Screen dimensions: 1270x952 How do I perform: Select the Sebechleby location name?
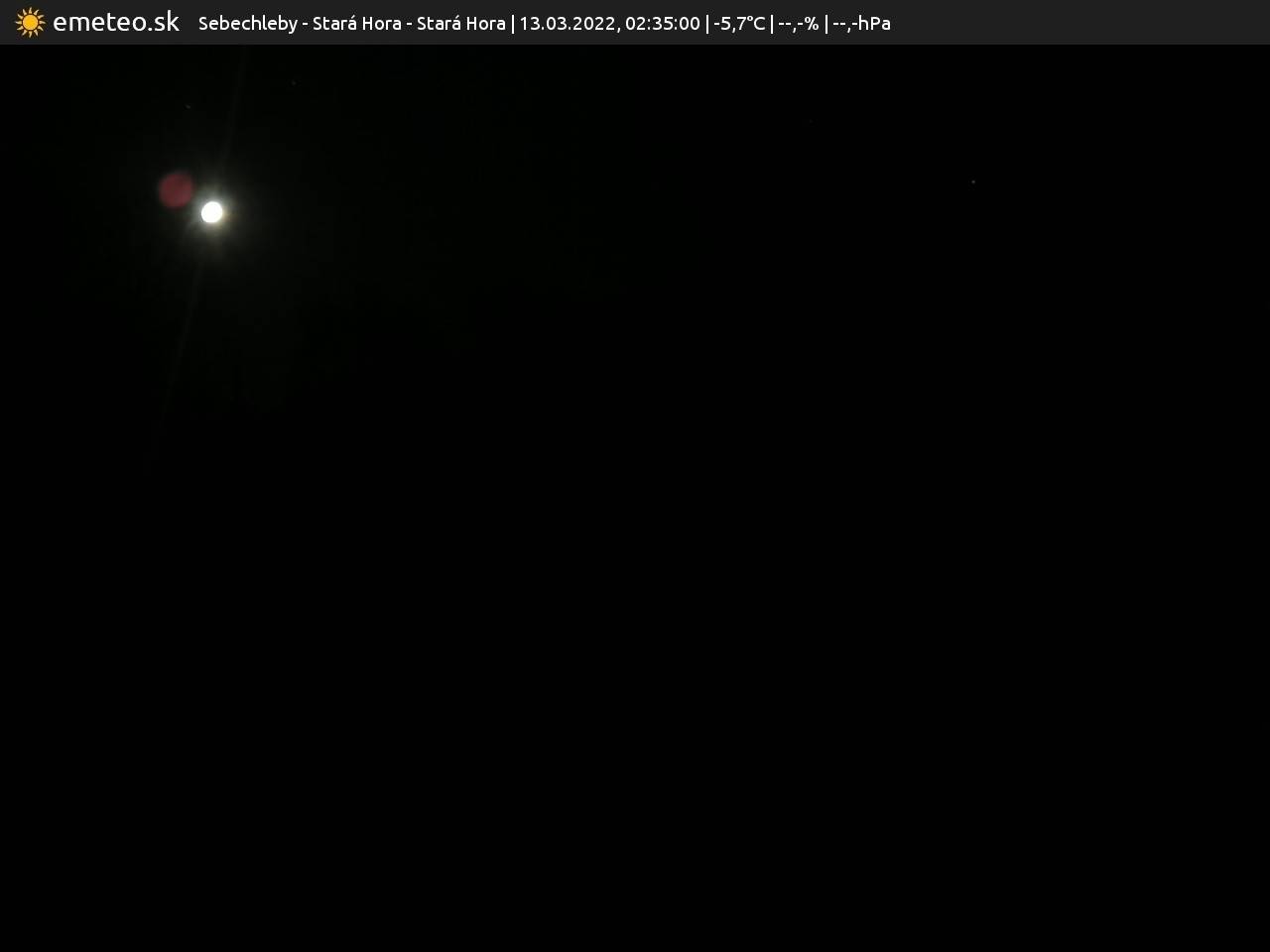(247, 23)
